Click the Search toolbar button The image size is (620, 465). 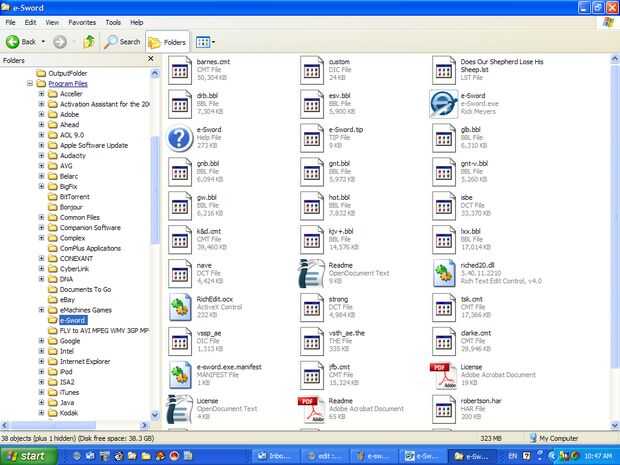coord(122,42)
